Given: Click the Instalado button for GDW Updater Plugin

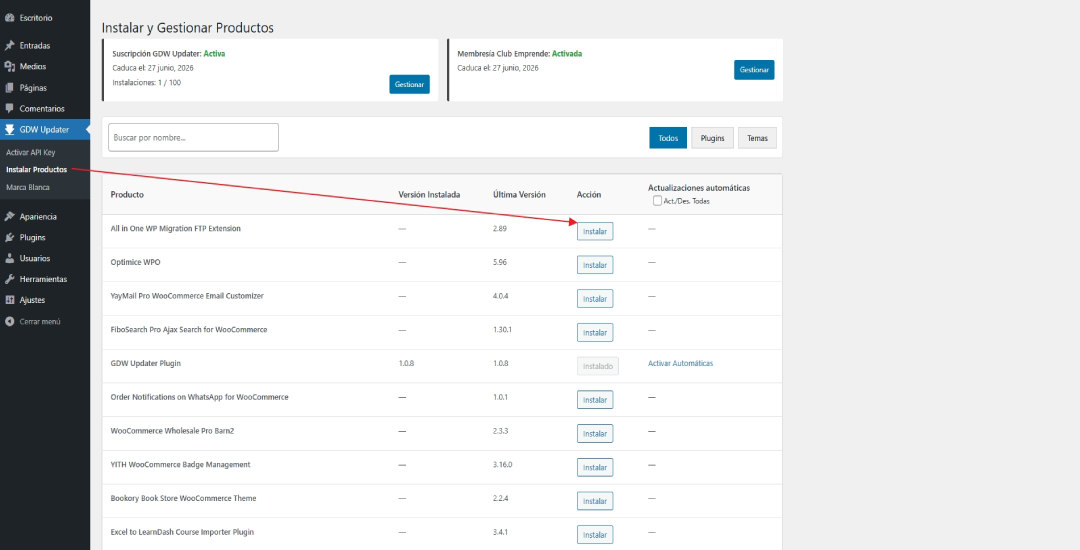Looking at the screenshot, I should (x=598, y=366).
